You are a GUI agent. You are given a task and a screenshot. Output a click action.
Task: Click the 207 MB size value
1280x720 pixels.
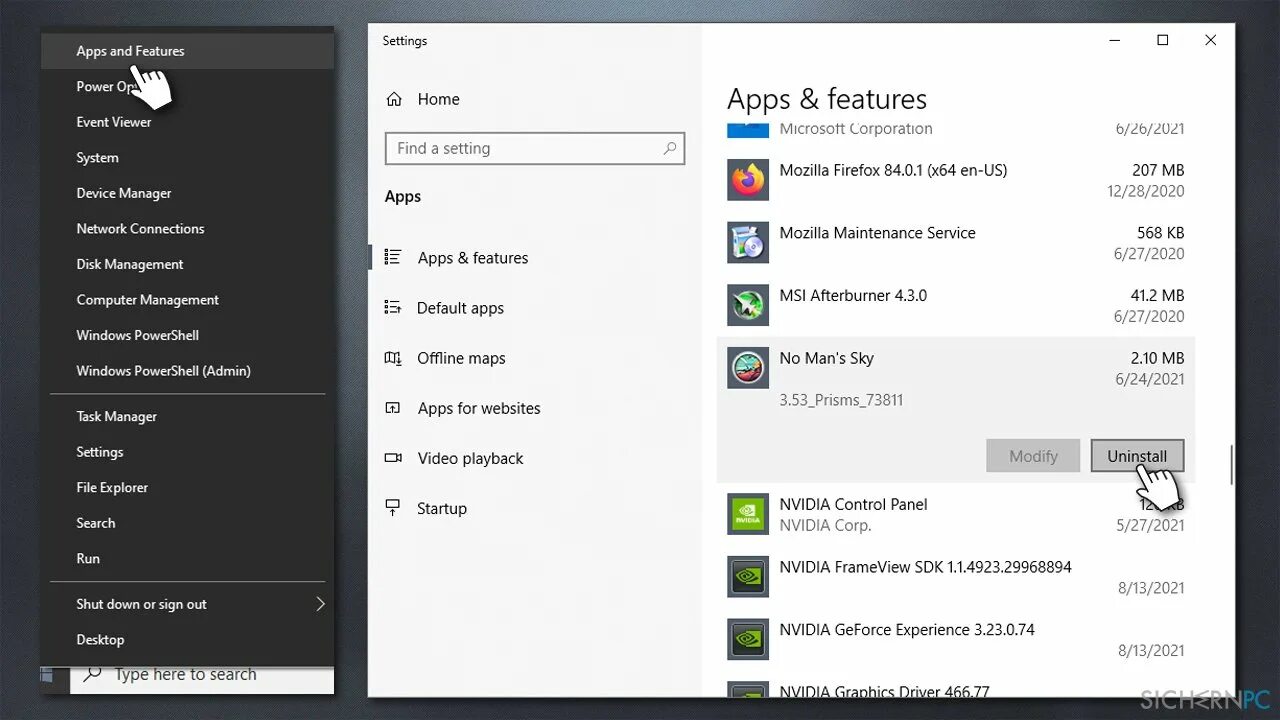1158,170
